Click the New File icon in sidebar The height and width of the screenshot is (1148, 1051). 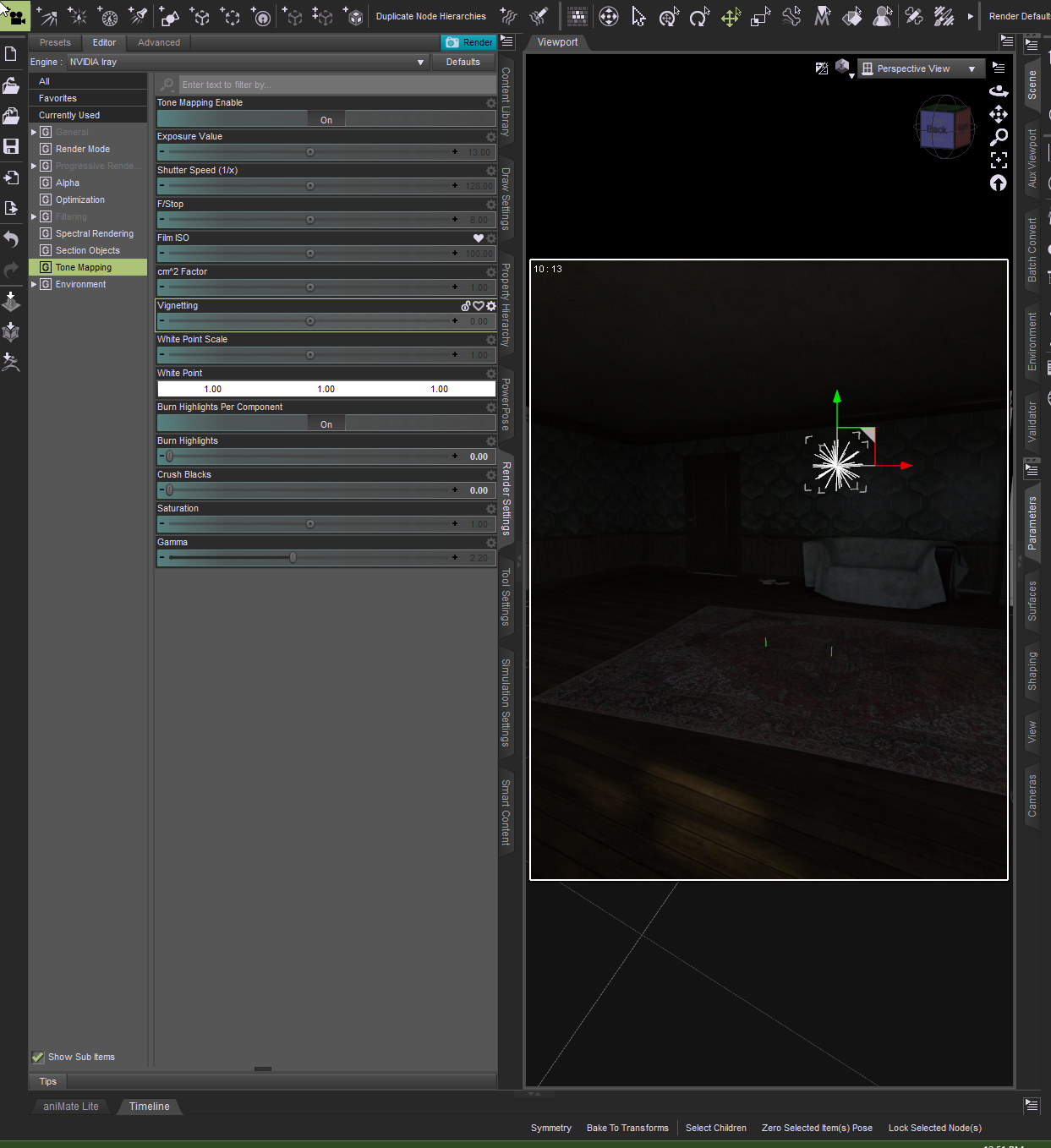[11, 54]
